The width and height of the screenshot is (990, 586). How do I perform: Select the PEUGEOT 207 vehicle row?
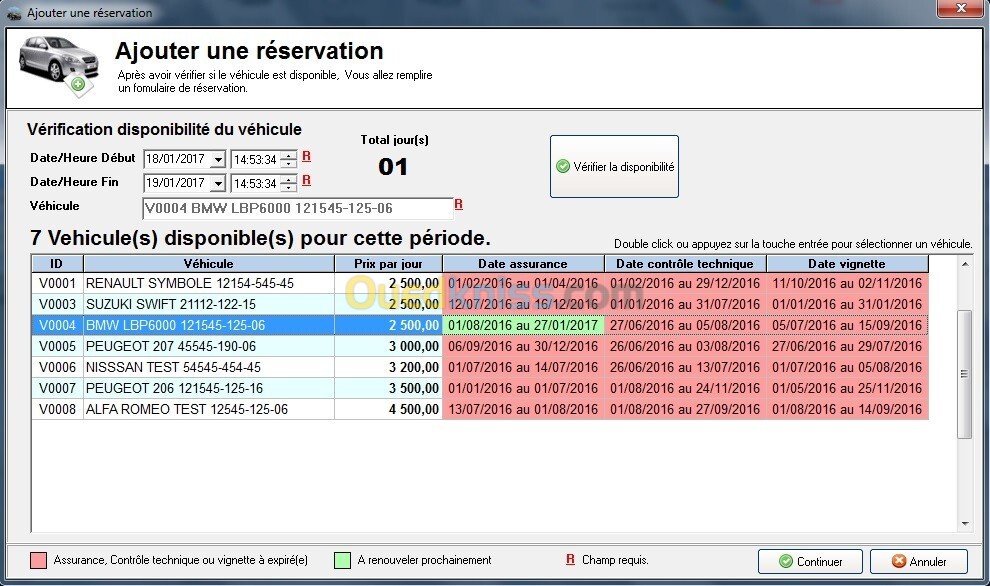pyautogui.click(x=480, y=346)
